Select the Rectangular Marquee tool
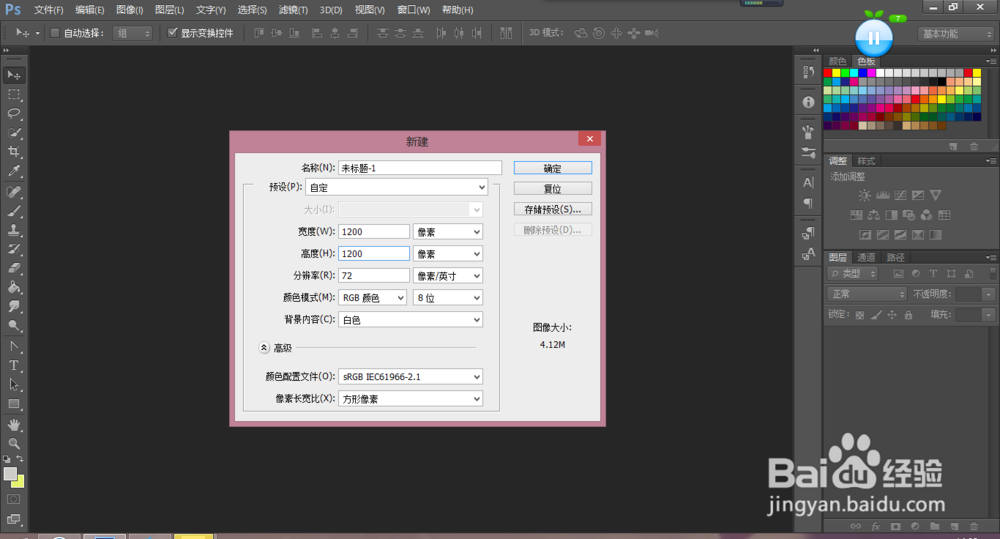 [x=14, y=94]
